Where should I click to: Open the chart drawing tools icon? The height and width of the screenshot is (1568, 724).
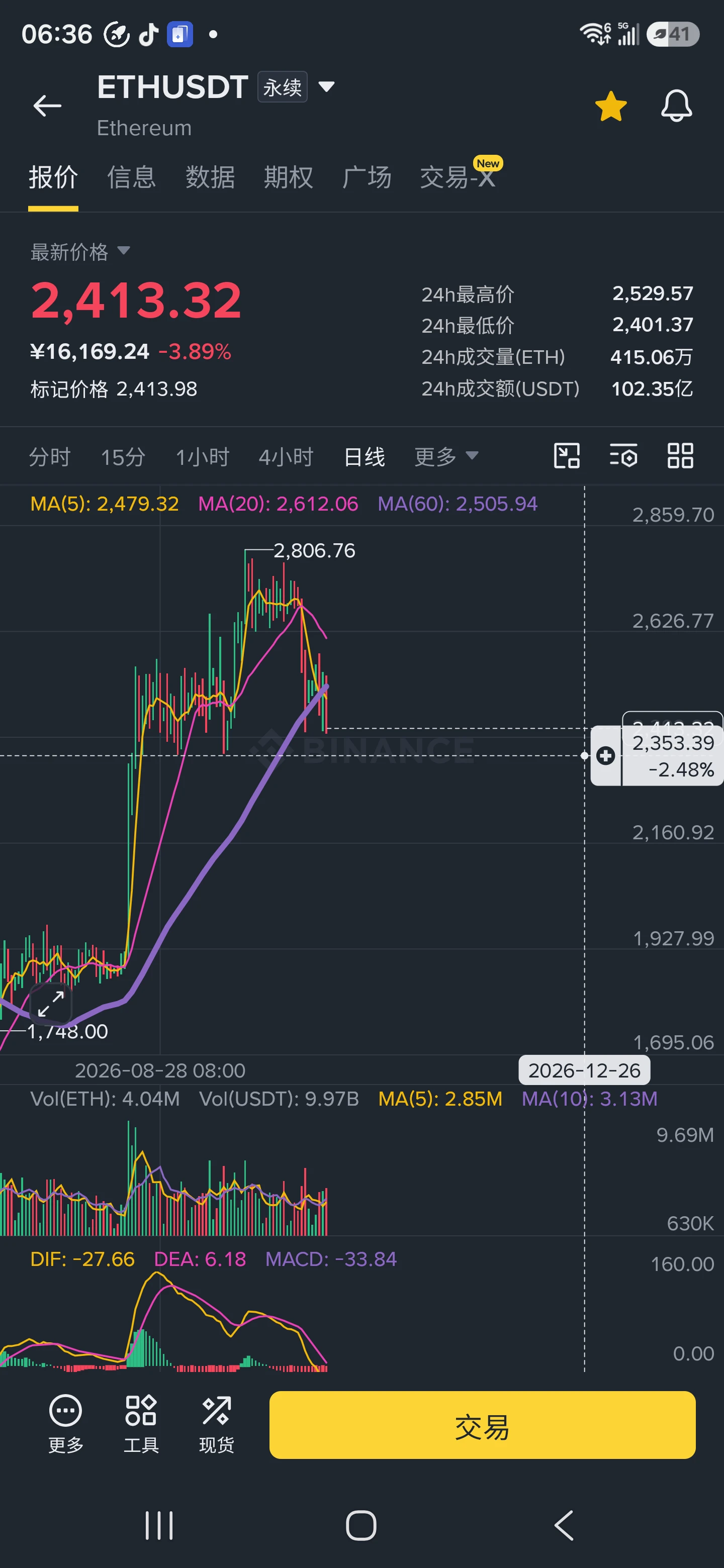[x=566, y=456]
